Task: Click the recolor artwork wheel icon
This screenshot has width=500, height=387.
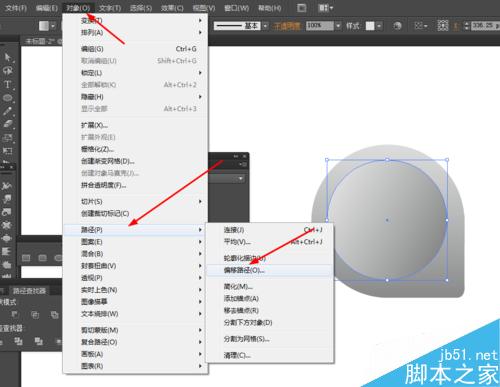Action: click(397, 26)
